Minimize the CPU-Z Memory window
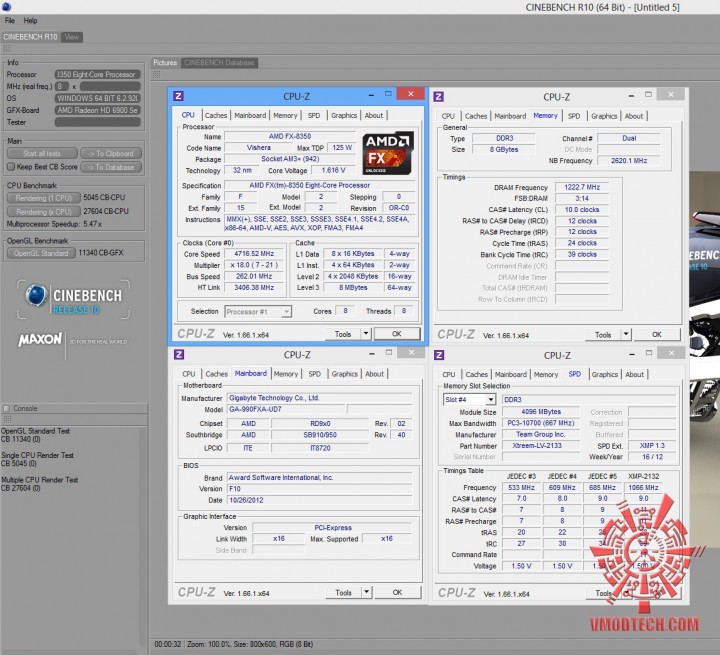This screenshot has height=655, width=720. [x=631, y=95]
